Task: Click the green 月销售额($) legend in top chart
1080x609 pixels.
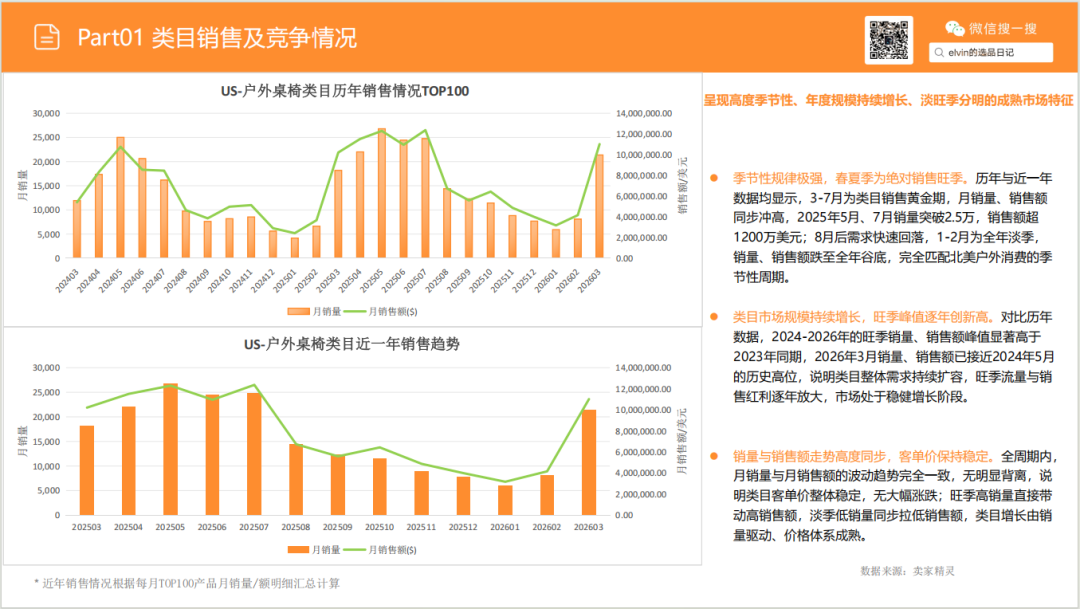Action: [380, 311]
